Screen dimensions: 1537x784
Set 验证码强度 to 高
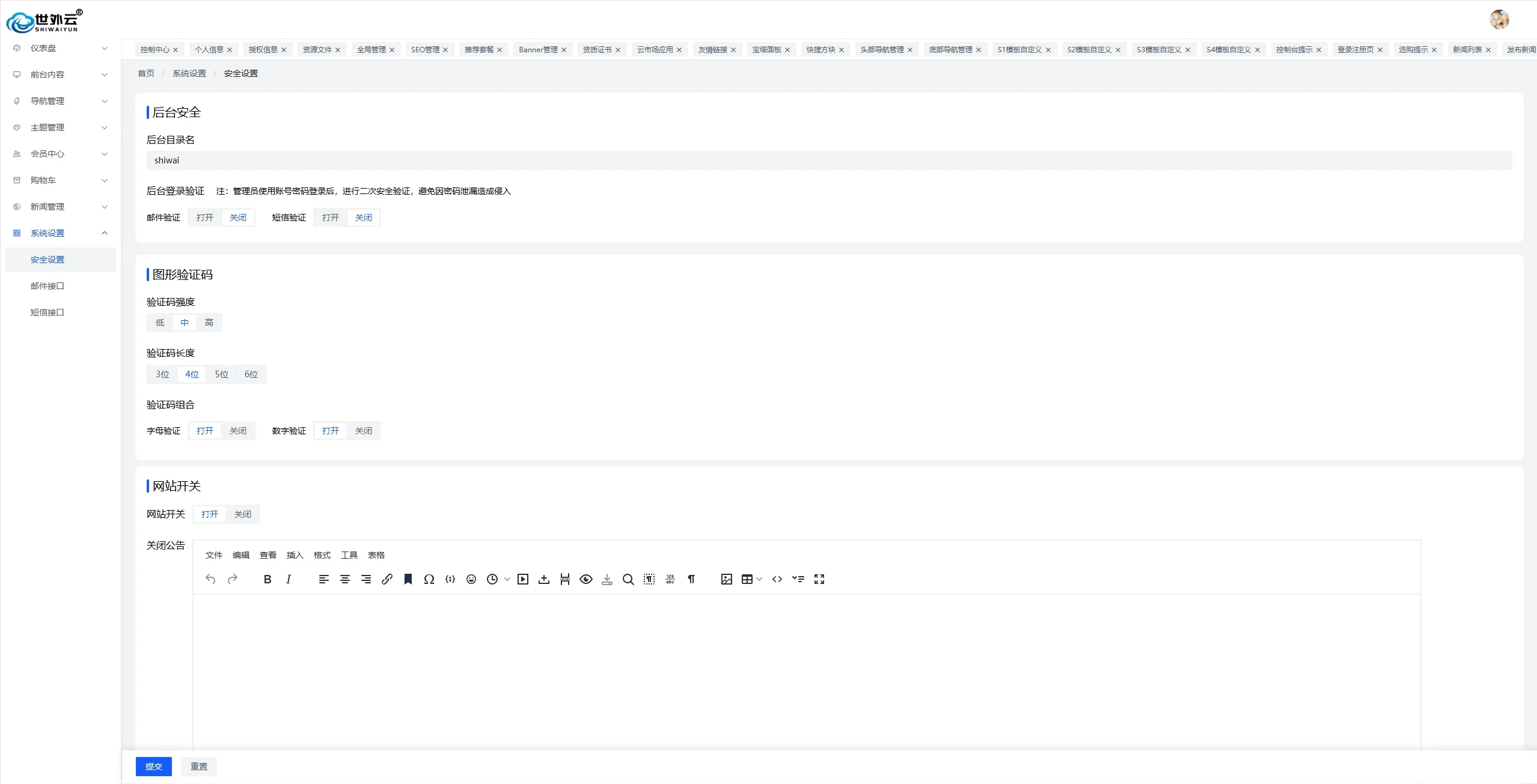click(209, 323)
